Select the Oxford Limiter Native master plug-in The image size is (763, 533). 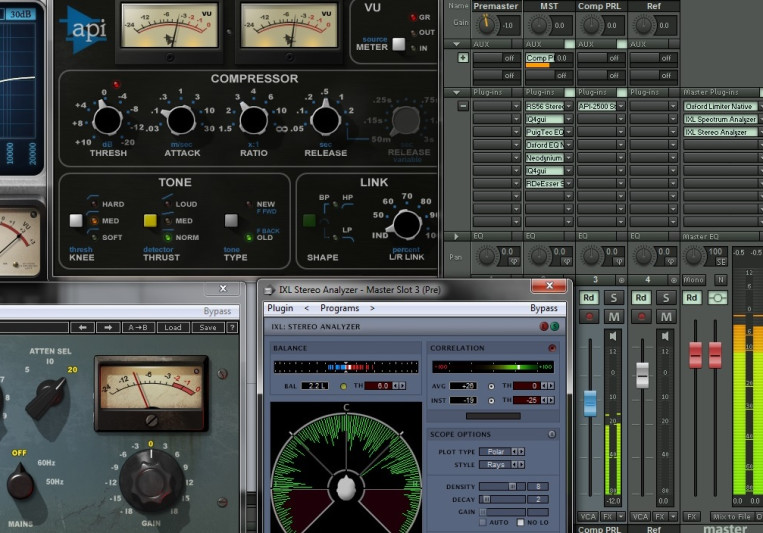pyautogui.click(x=720, y=106)
